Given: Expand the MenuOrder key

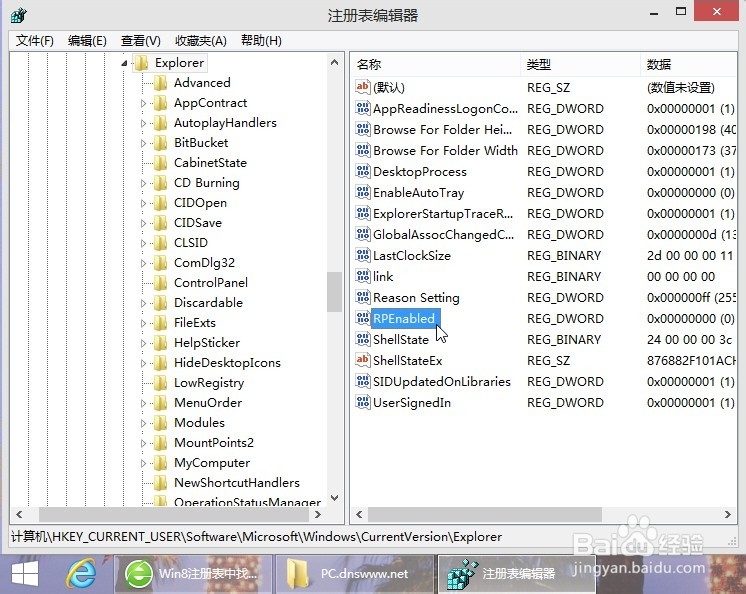Looking at the screenshot, I should 143,402.
